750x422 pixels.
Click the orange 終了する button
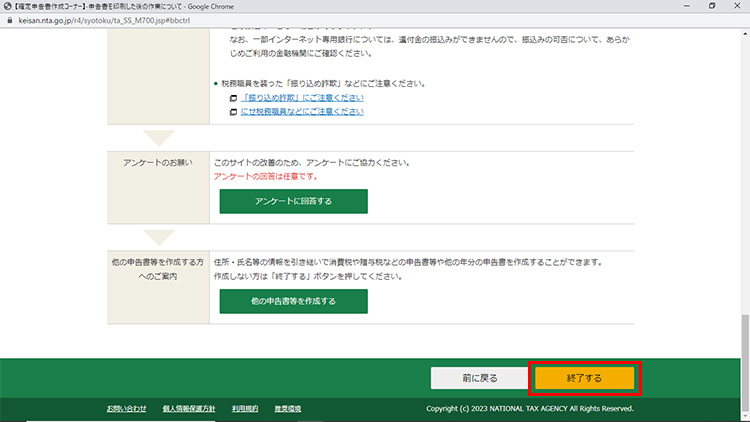pyautogui.click(x=585, y=378)
